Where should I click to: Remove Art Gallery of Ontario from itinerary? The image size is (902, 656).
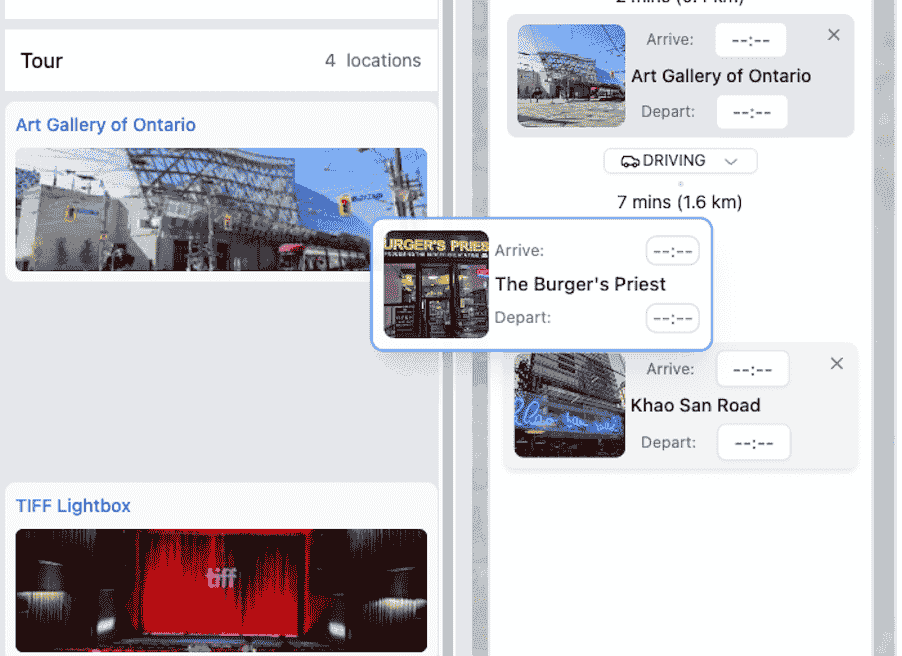834,35
